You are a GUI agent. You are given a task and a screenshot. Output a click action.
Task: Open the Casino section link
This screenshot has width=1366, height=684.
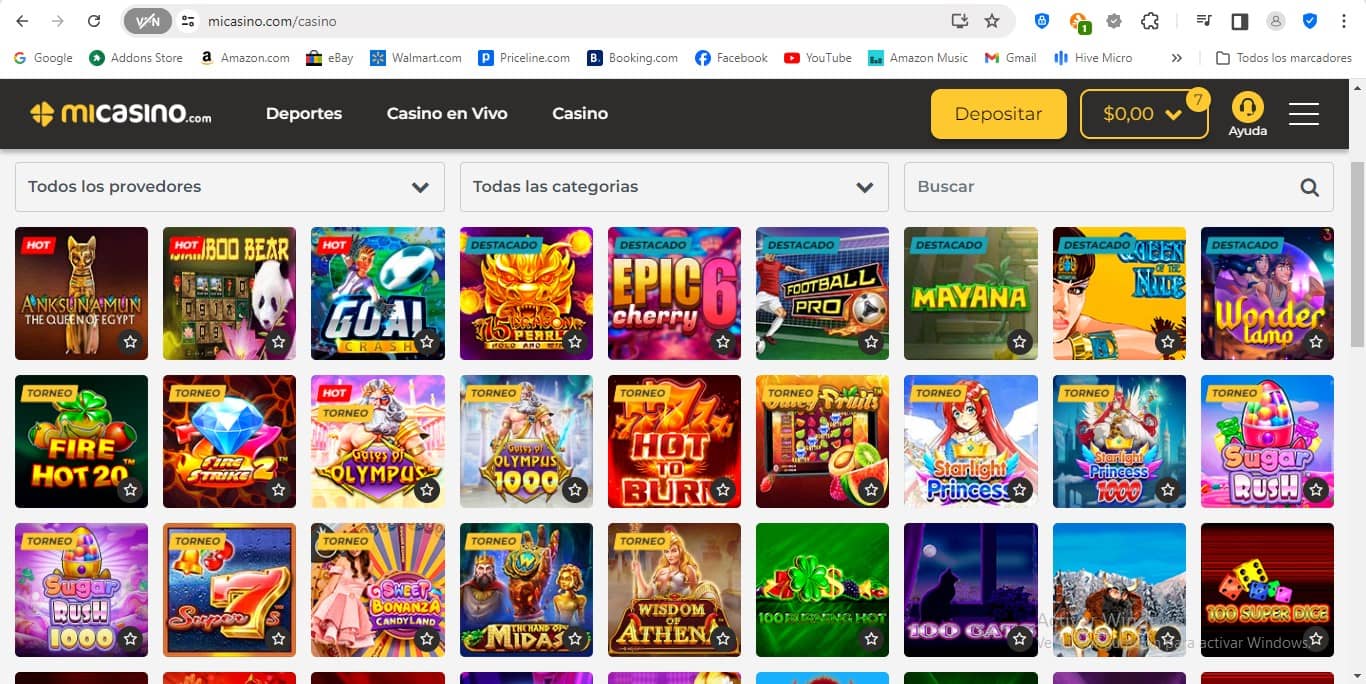pos(580,114)
